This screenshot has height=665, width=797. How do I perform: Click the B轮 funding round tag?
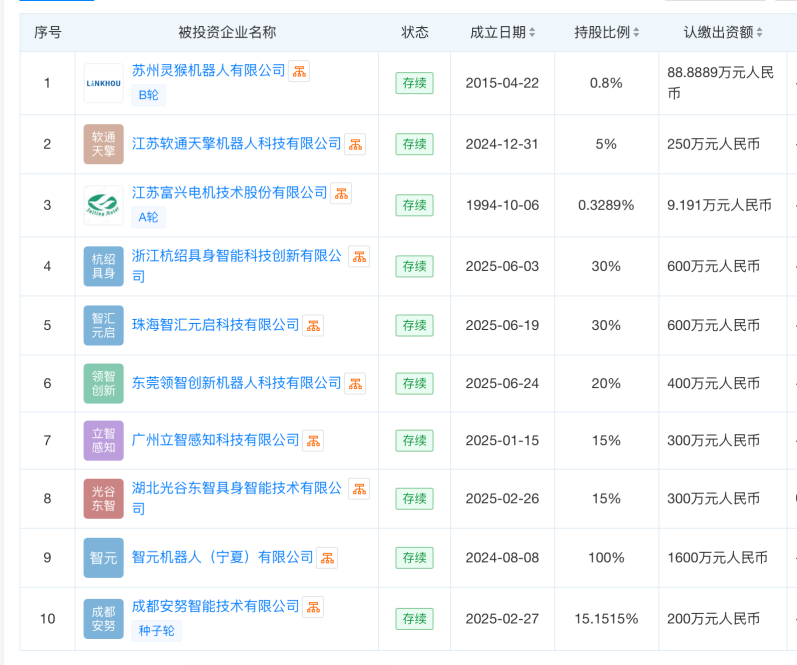[148, 95]
